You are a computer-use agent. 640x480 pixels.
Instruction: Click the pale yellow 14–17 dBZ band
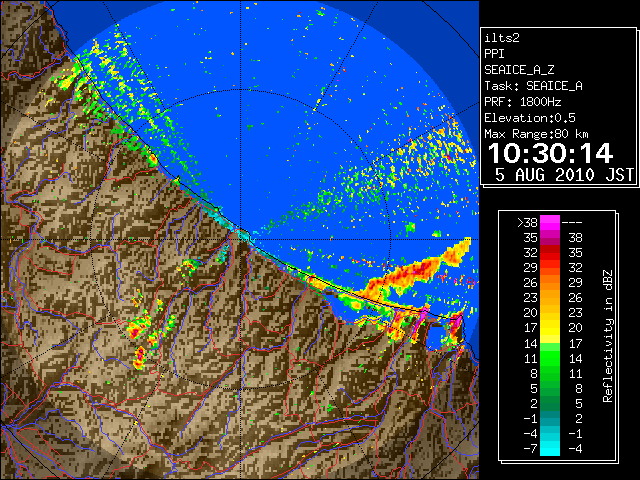550,343
